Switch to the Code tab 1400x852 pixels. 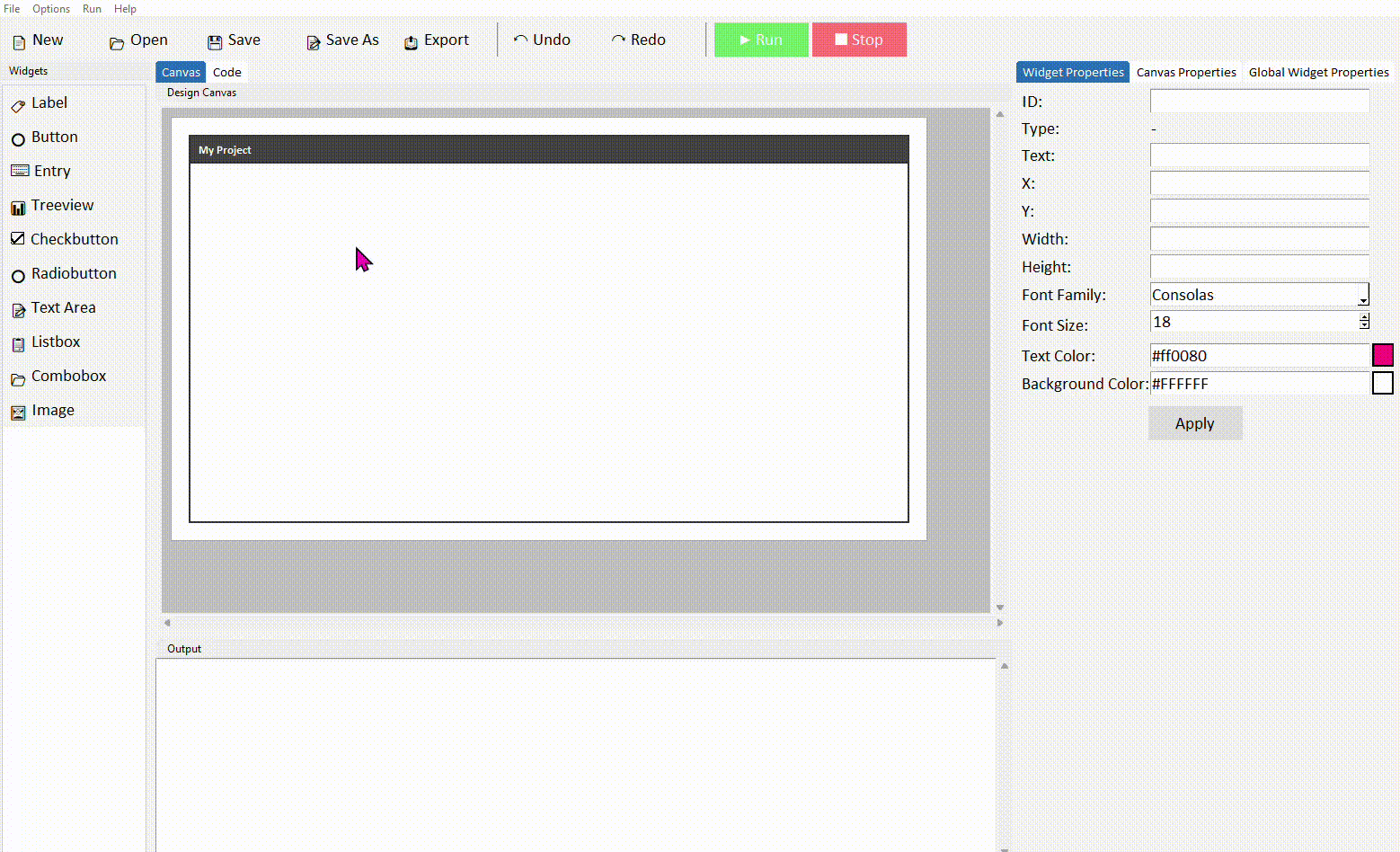pos(226,72)
